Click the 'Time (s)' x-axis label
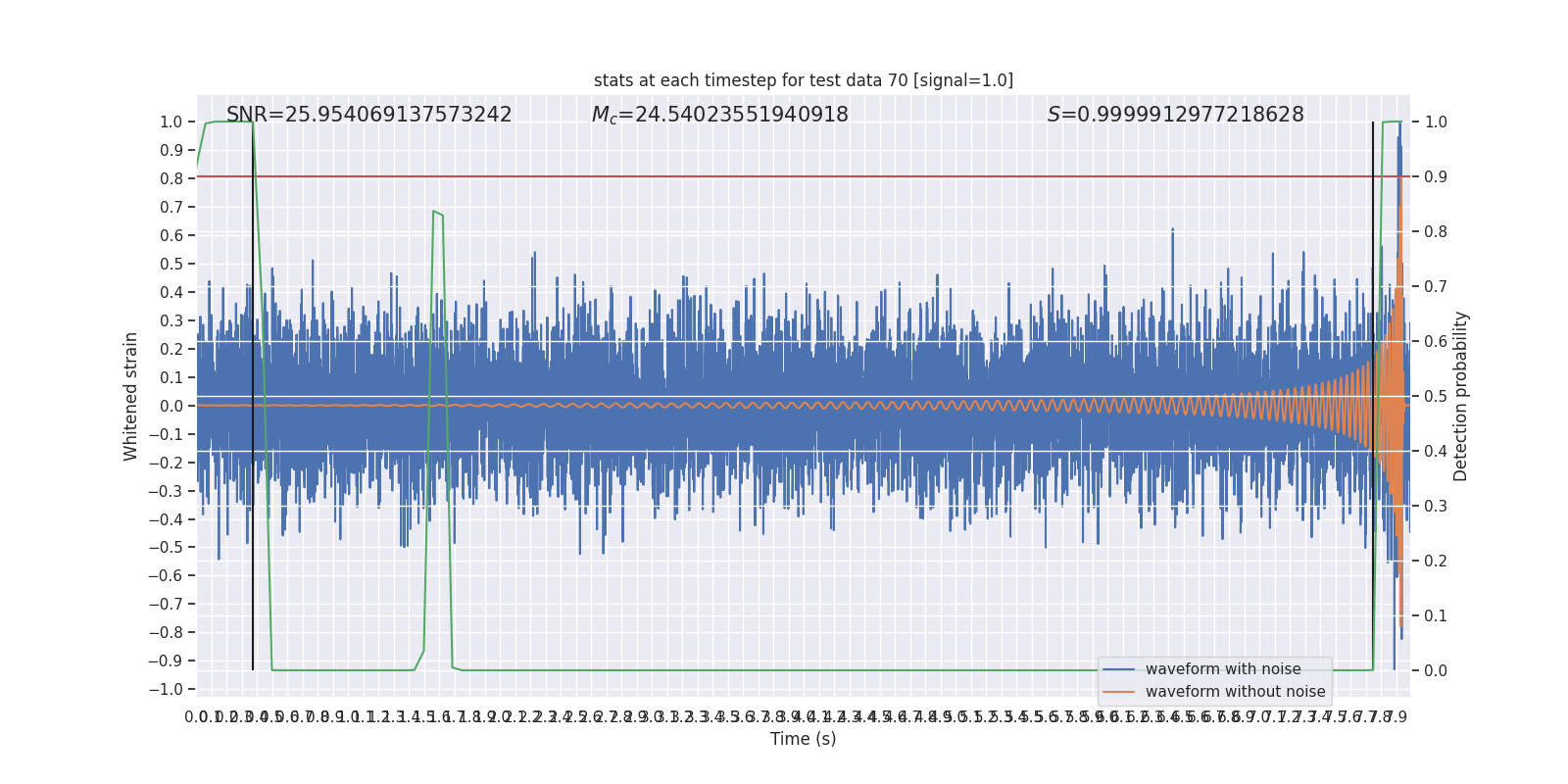 click(803, 739)
